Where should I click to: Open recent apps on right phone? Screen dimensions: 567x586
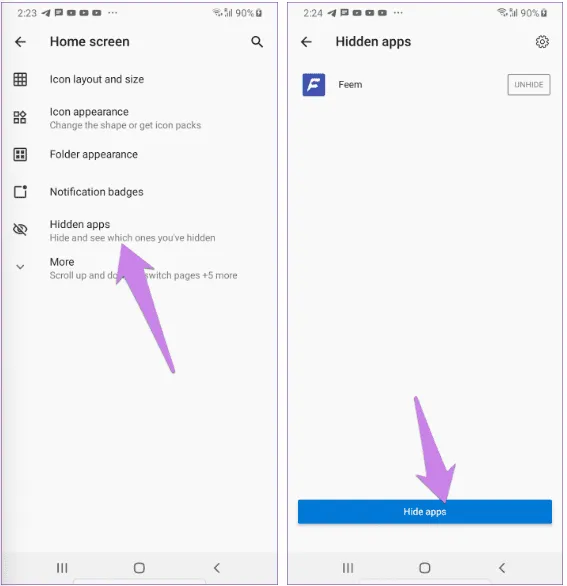(348, 568)
